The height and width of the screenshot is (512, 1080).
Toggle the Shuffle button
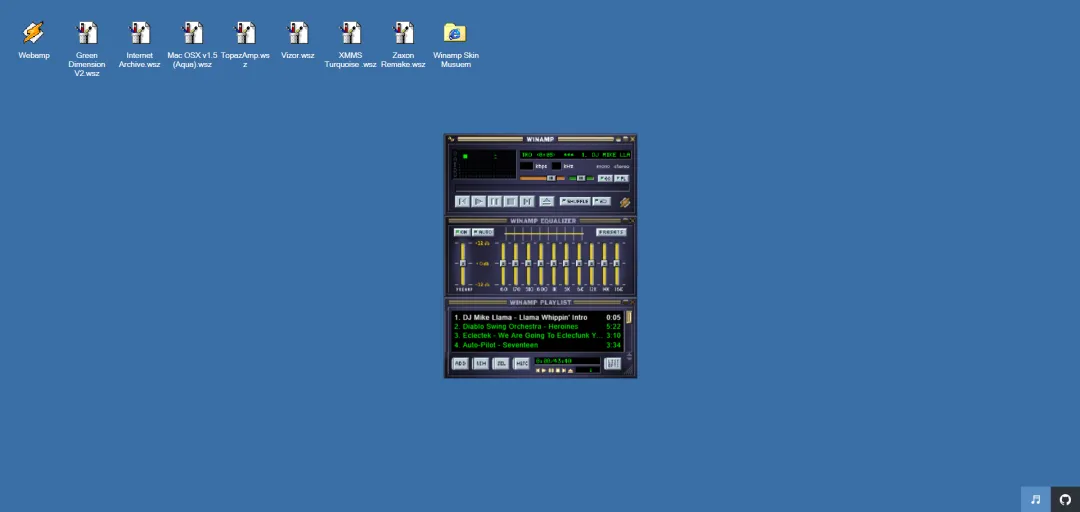(x=575, y=201)
